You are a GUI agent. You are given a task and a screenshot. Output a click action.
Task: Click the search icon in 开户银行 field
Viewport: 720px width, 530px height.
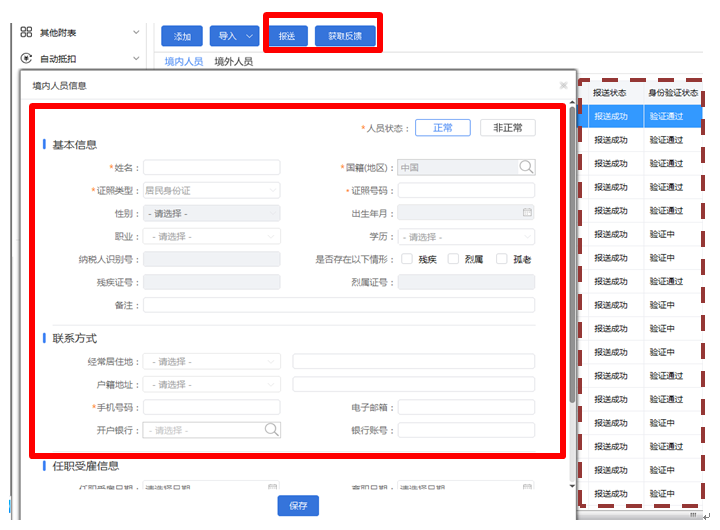271,431
